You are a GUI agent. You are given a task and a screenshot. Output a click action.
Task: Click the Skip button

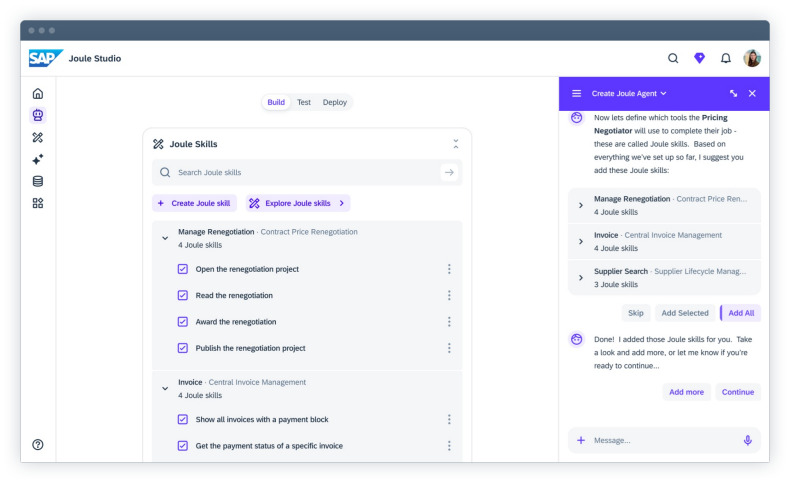[636, 313]
